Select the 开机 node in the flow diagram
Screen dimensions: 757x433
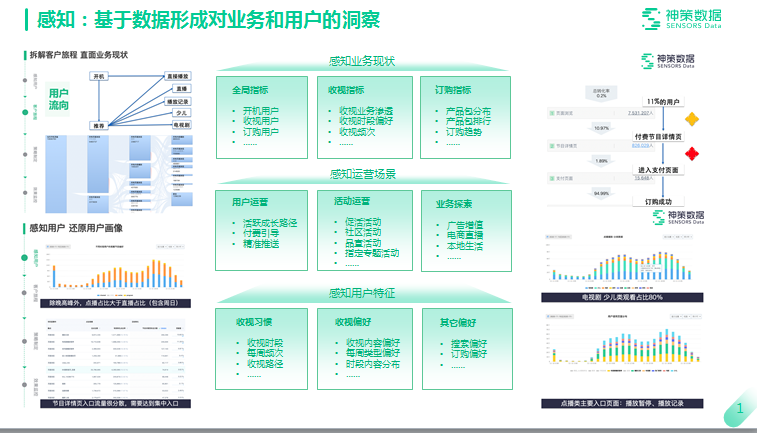[x=98, y=76]
